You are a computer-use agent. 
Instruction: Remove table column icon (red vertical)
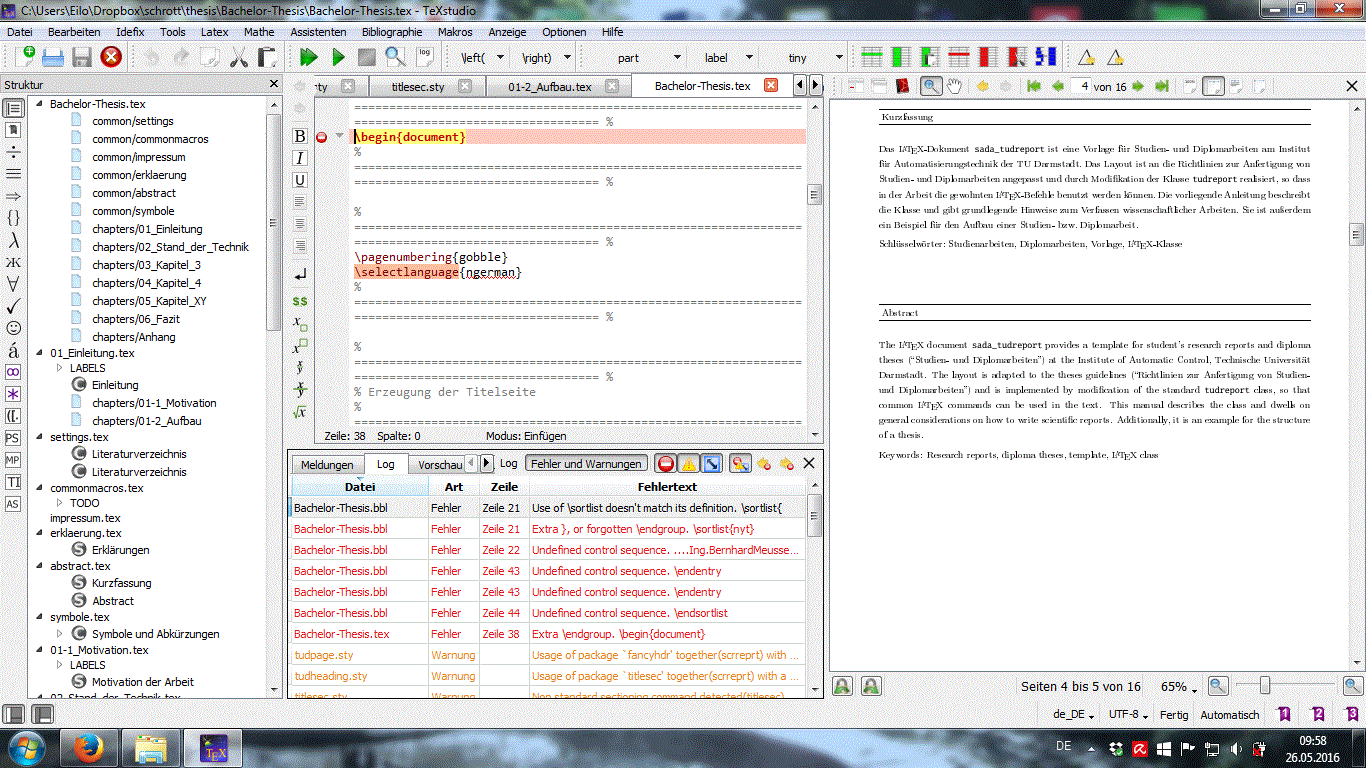(x=988, y=57)
